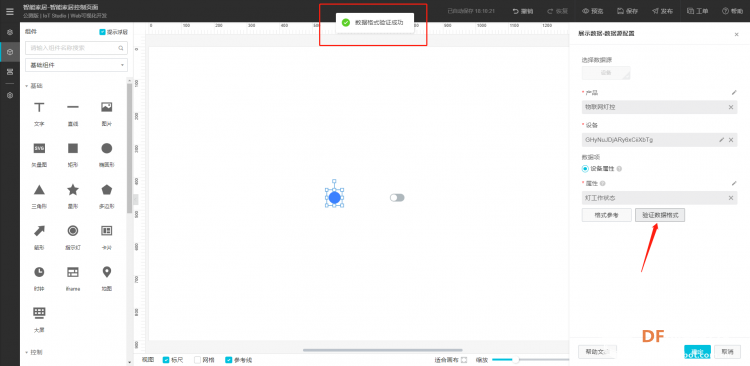Select the 设备属性 radio button

585,169
